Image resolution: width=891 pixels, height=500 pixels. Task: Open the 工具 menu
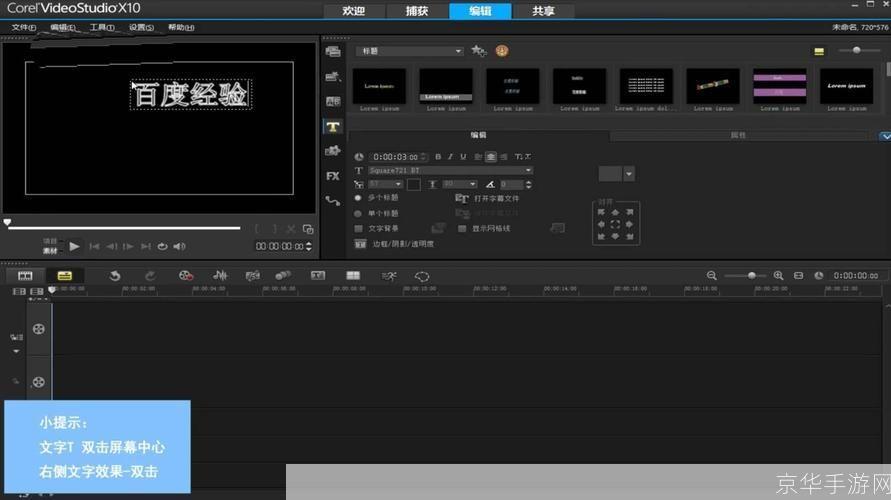(x=102, y=27)
